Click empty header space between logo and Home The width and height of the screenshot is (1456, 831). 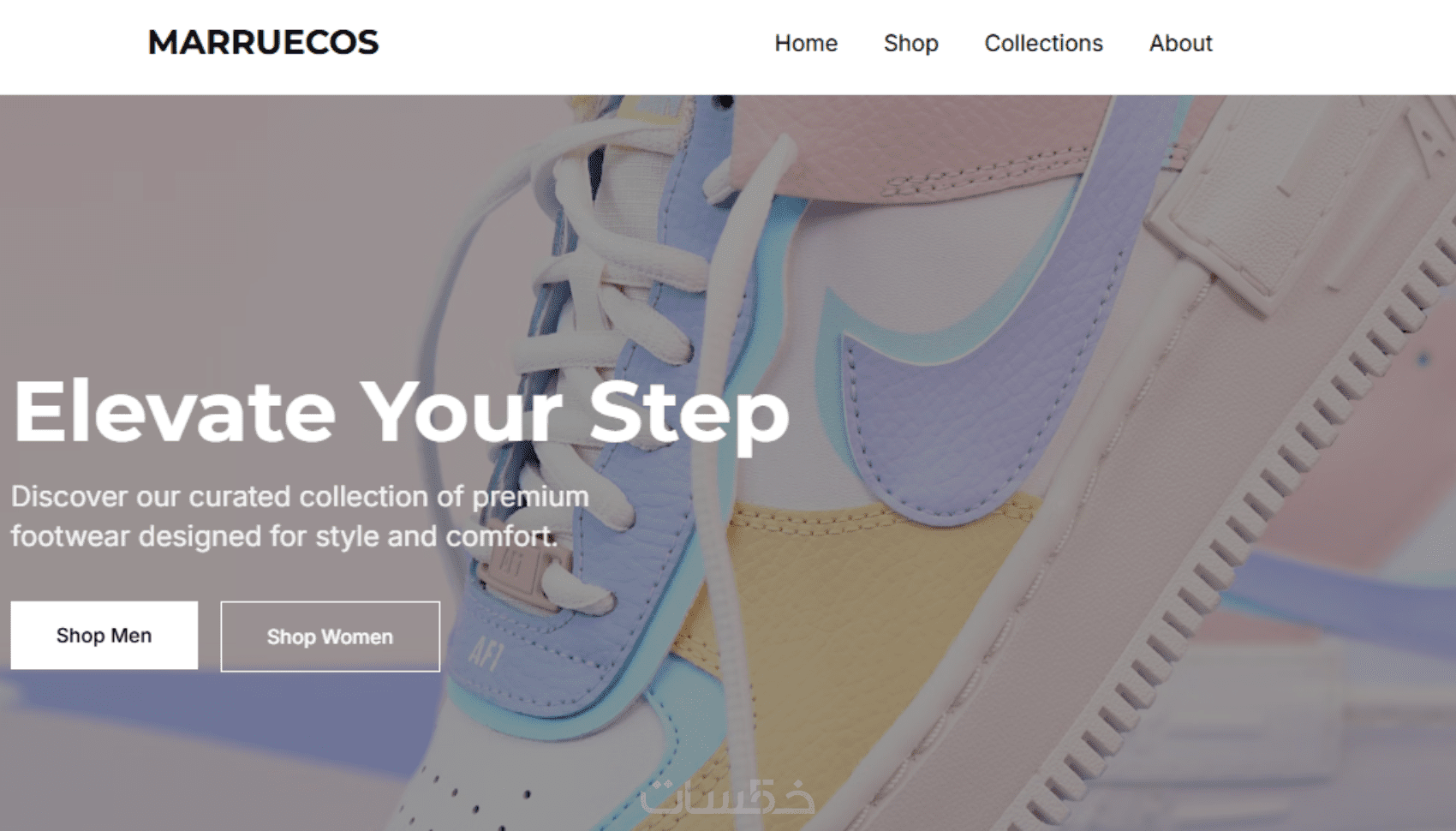click(576, 43)
